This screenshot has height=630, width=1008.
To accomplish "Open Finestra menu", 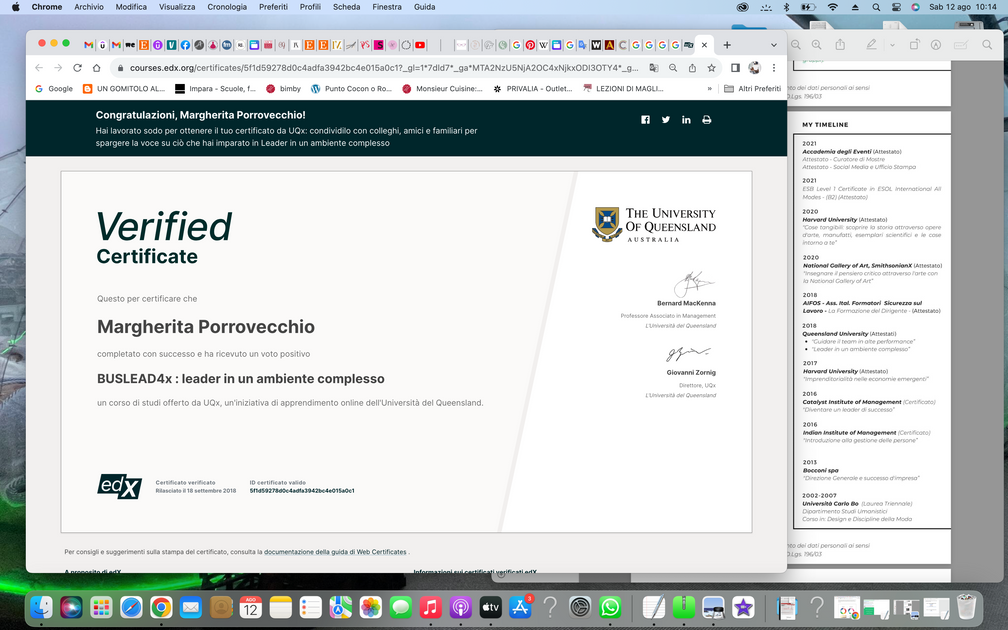I will coord(387,7).
